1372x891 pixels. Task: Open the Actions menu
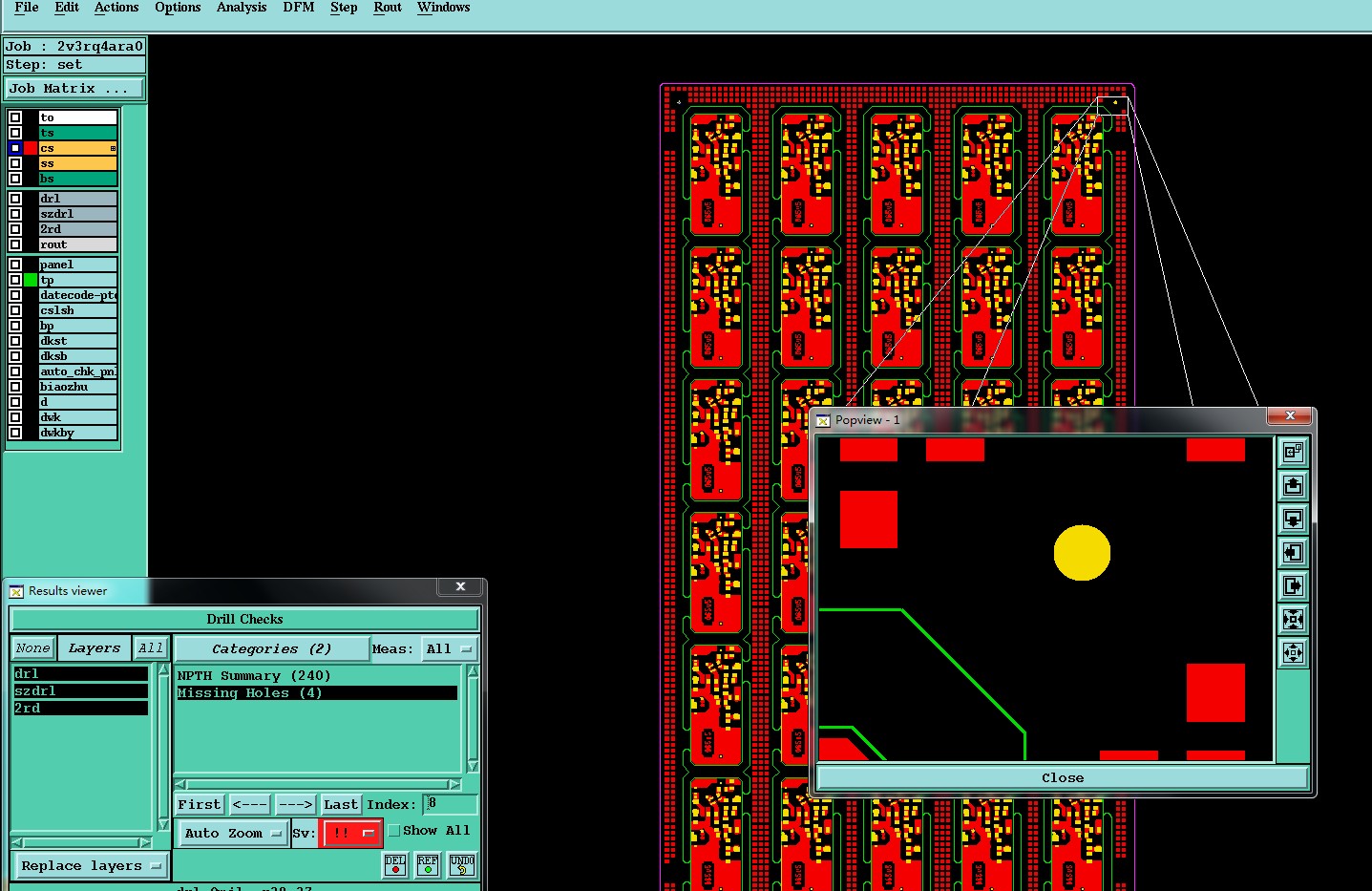coord(116,8)
